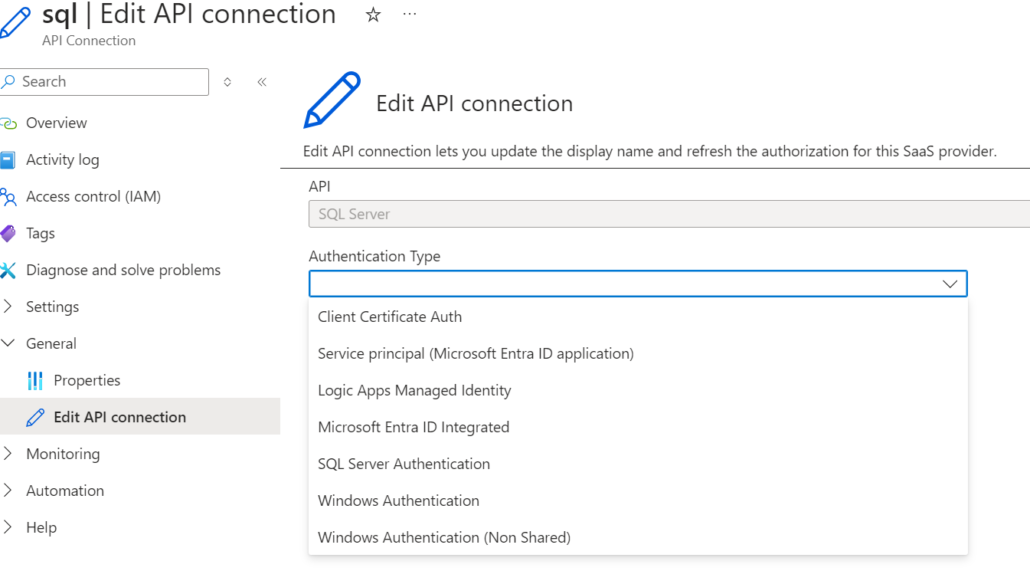The image size is (1030, 571).
Task: Select SQL Server Authentication option
Action: (638, 464)
